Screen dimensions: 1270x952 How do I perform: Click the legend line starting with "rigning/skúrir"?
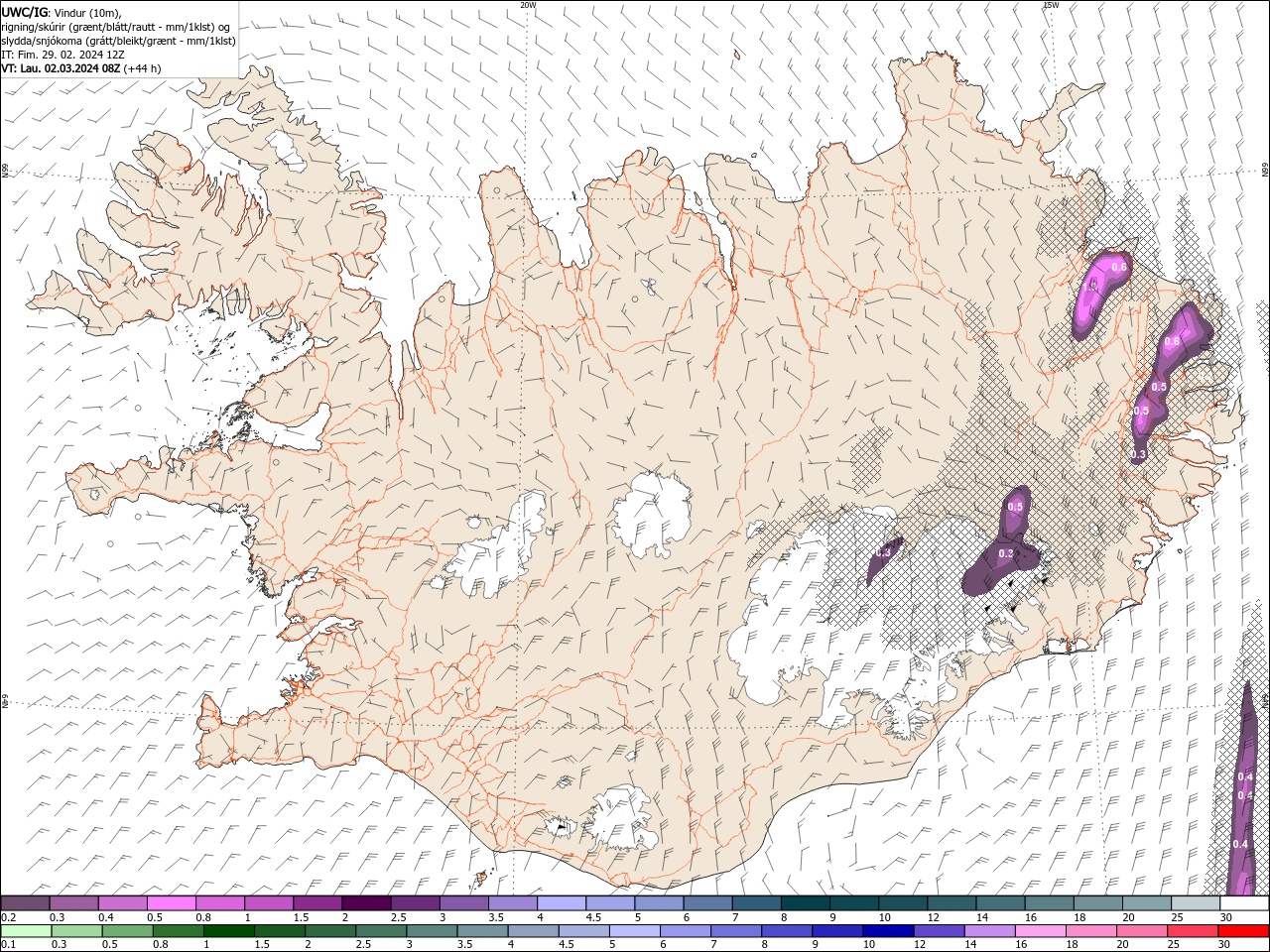(x=117, y=27)
